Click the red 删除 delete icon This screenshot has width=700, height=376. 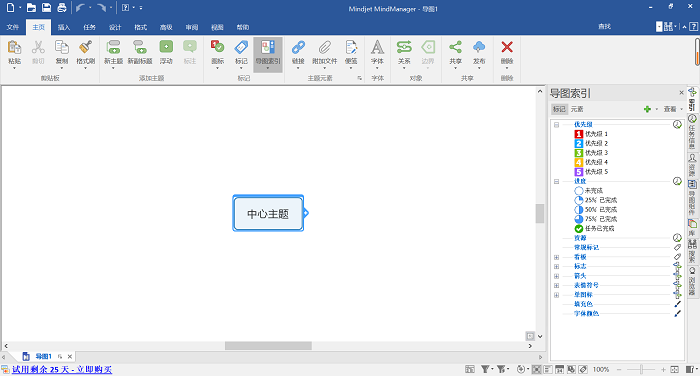pyautogui.click(x=507, y=47)
